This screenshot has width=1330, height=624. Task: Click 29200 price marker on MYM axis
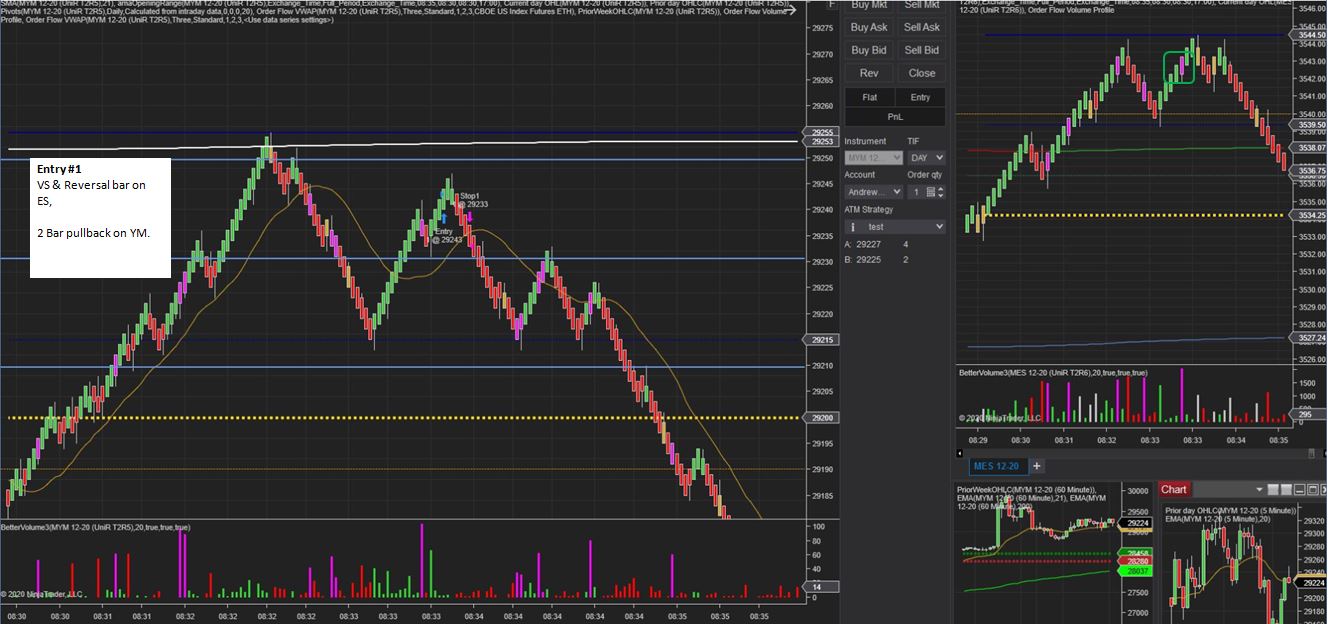(x=822, y=417)
